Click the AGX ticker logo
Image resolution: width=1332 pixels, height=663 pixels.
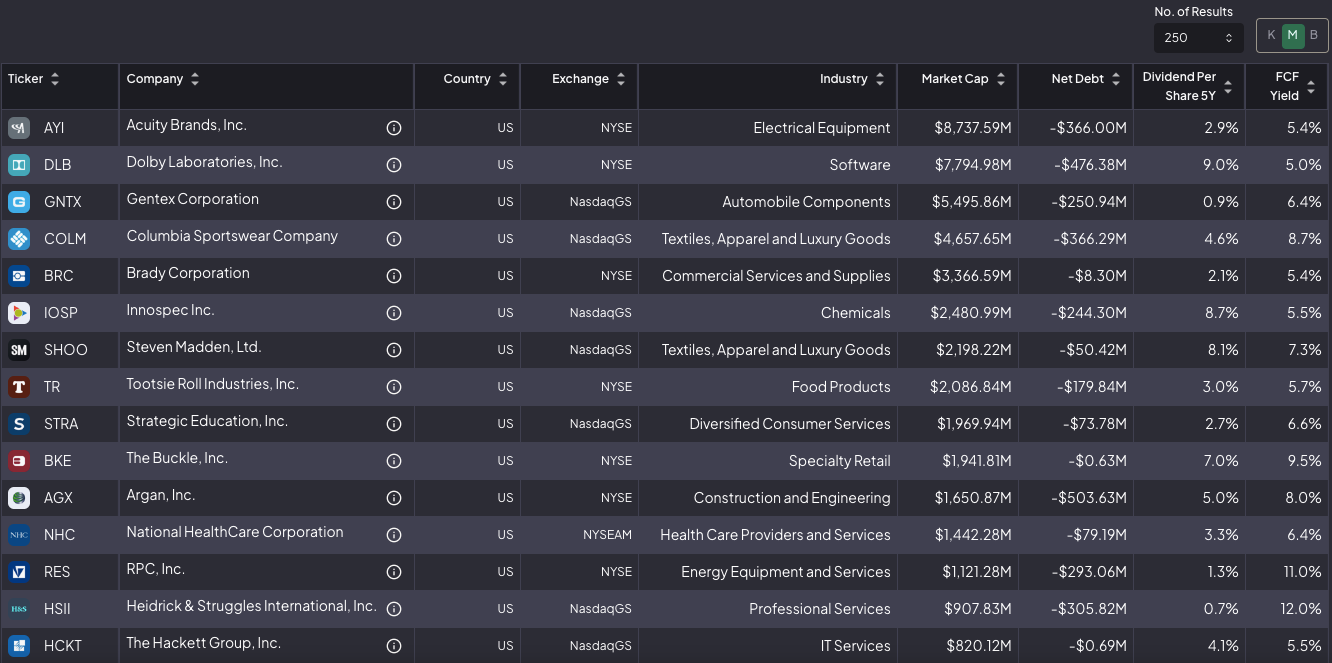tap(19, 498)
